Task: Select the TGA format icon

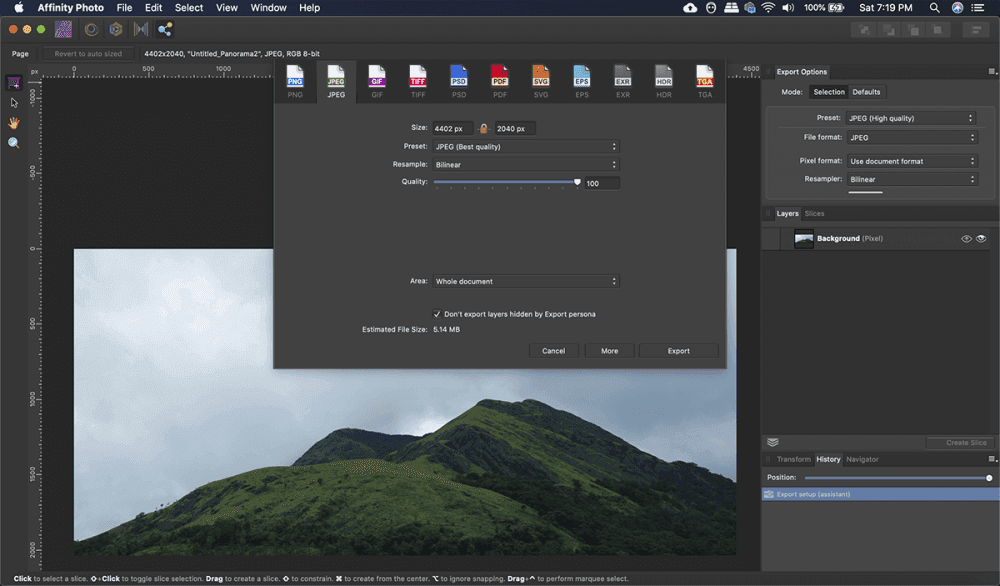Action: coord(705,81)
